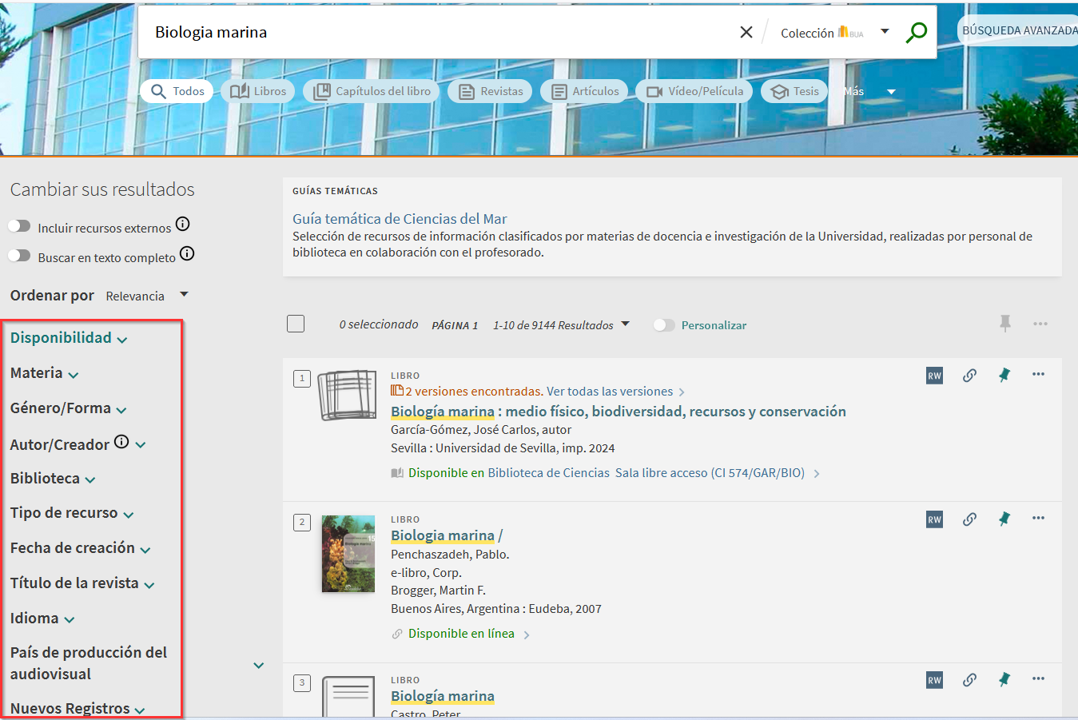Click pin icon in results header bar
This screenshot has height=720, width=1078.
(x=1005, y=323)
